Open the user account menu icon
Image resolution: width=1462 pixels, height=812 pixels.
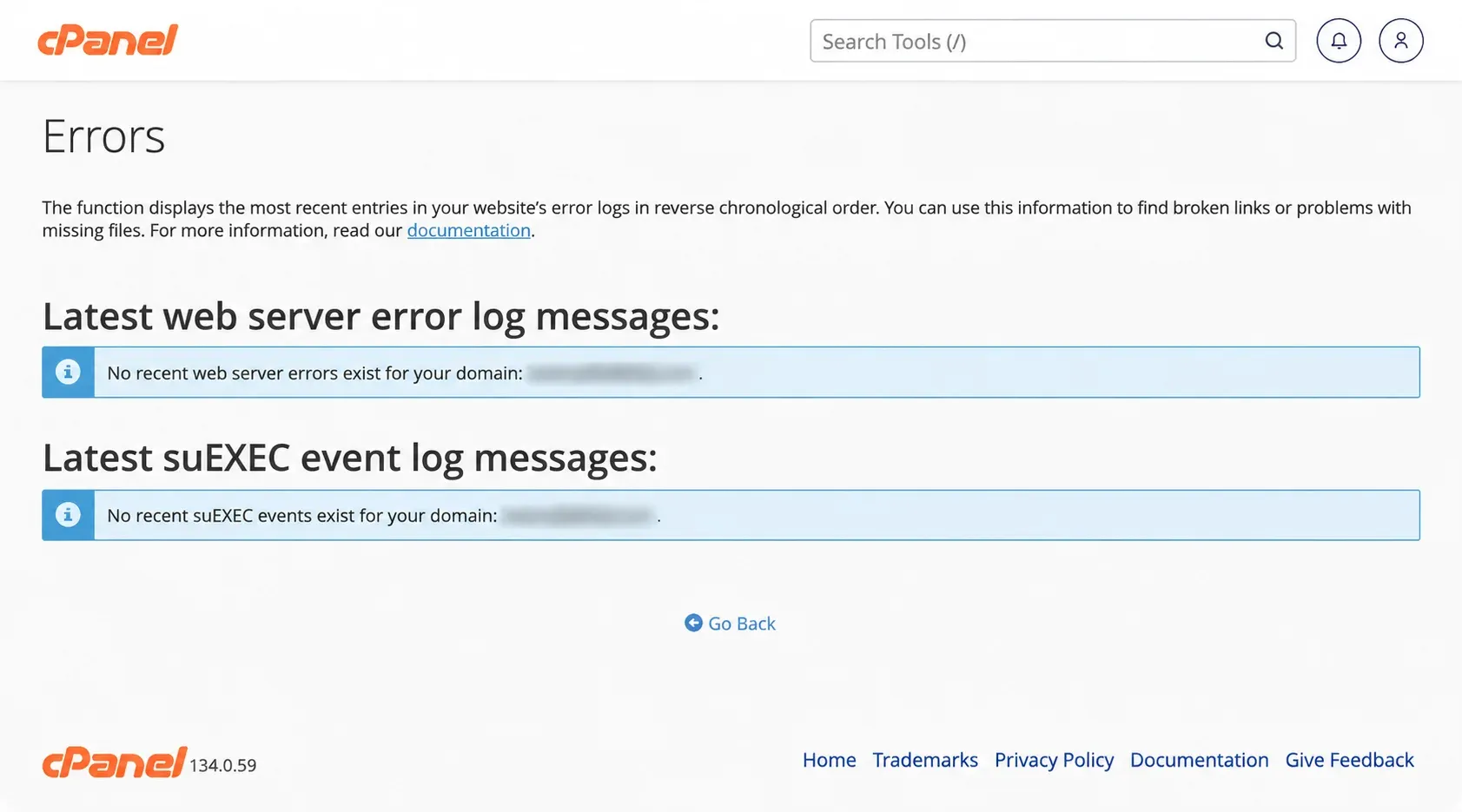click(1400, 41)
